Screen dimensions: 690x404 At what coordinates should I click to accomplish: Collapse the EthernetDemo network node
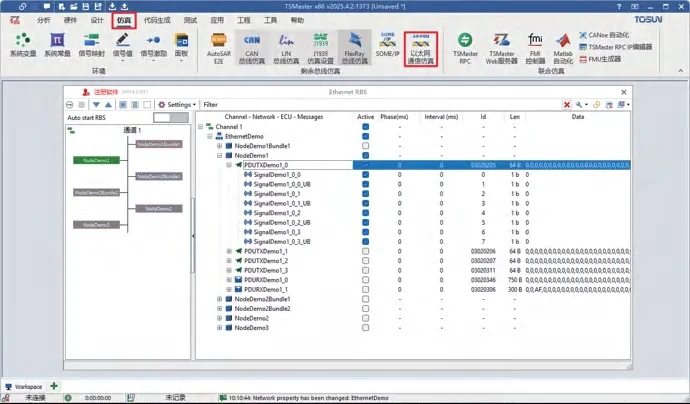(x=210, y=136)
